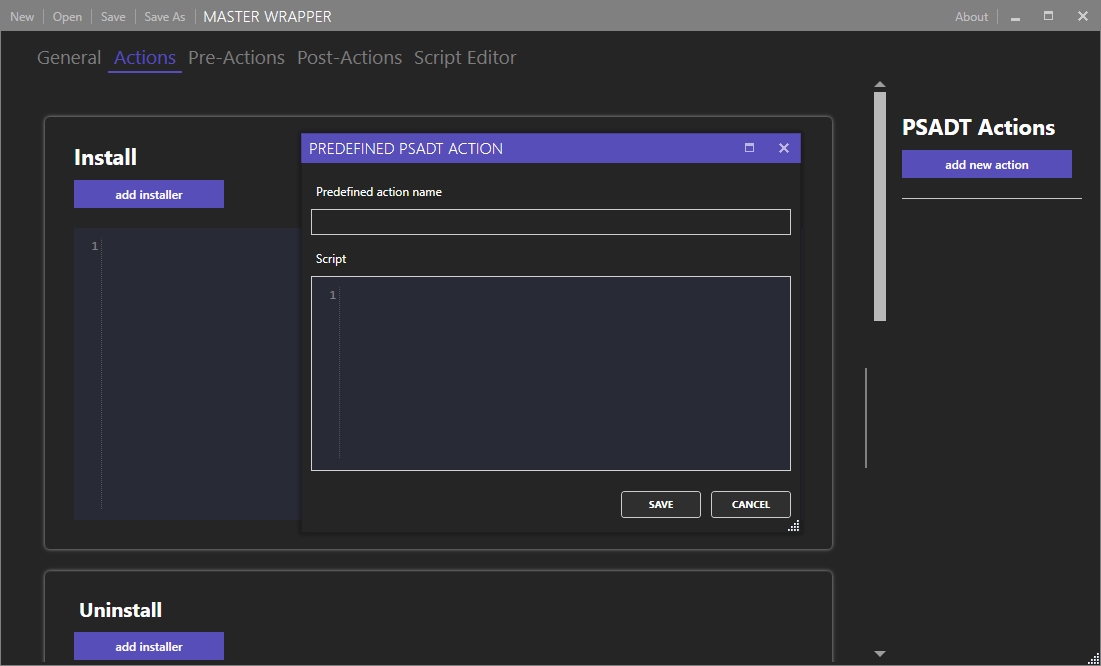Viewport: 1101px width, 666px height.
Task: Save the predefined action
Action: pos(661,504)
